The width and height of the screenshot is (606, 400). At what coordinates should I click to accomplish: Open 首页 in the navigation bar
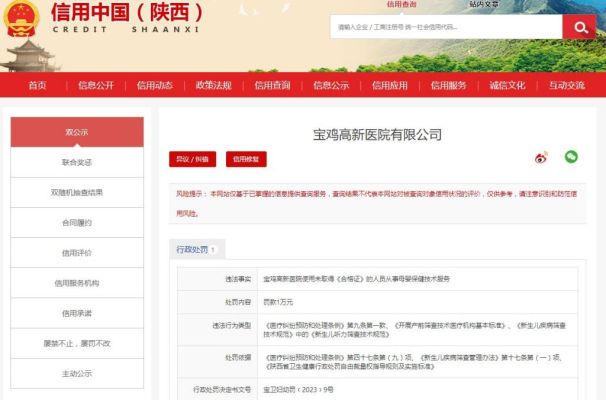37,85
